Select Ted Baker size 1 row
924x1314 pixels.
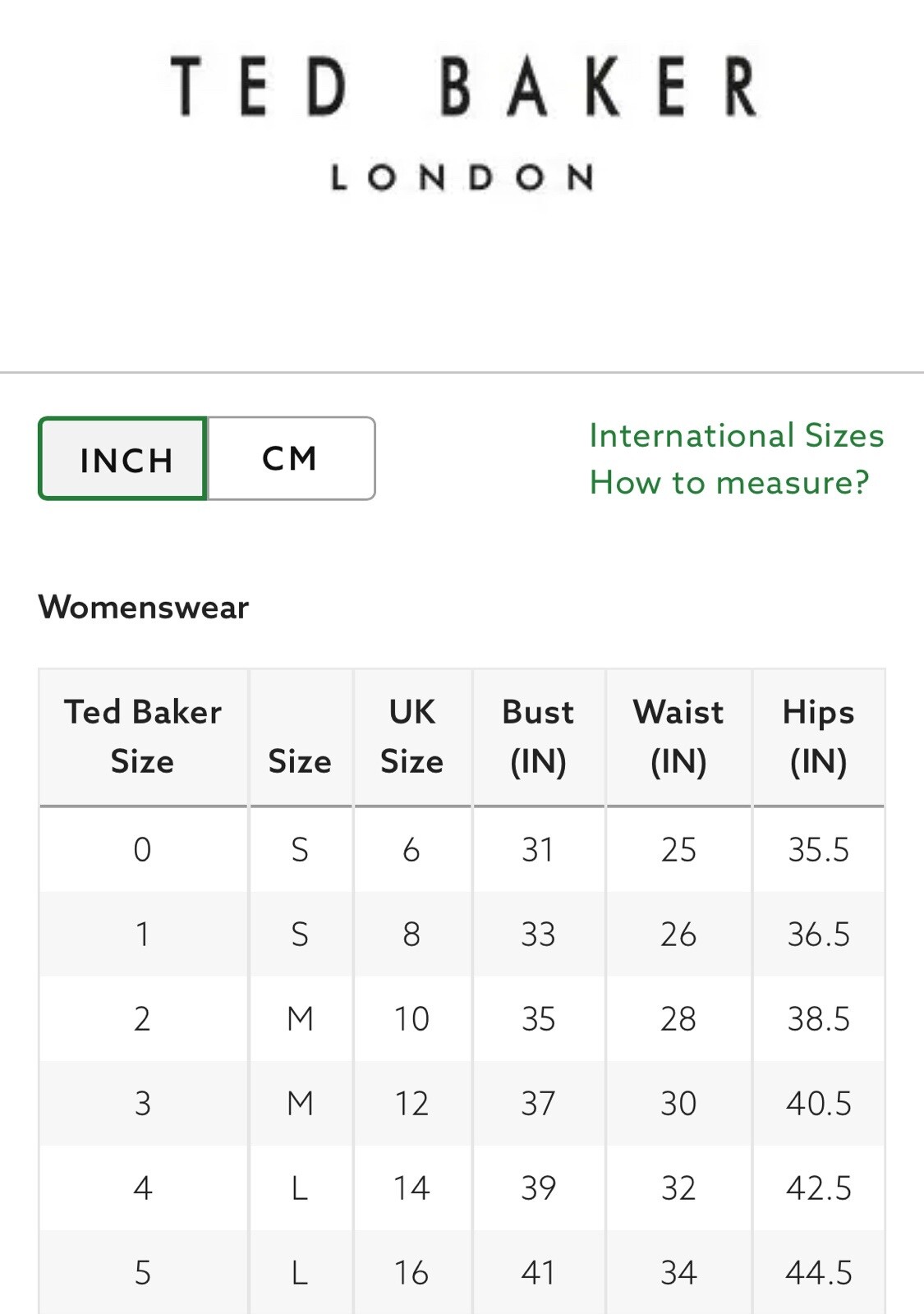pyautogui.click(x=462, y=934)
